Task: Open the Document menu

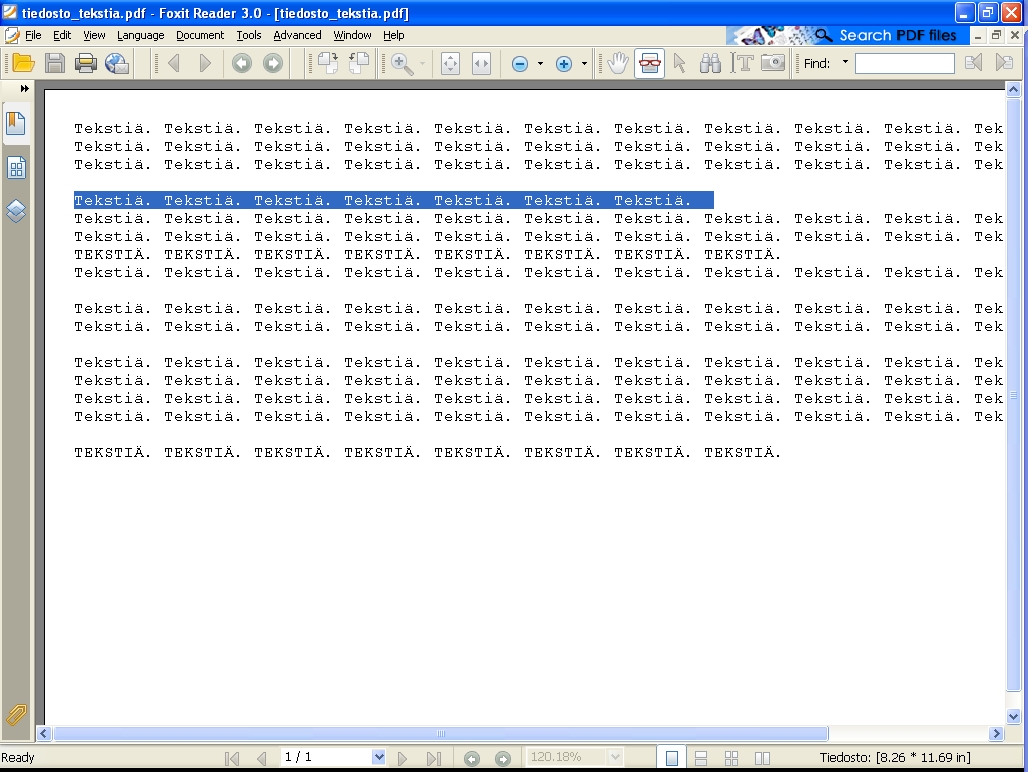Action: (200, 35)
